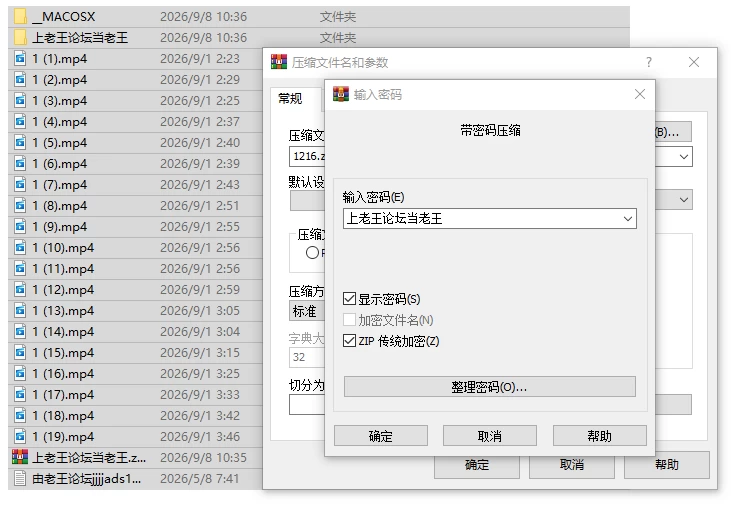Expand the password history dropdown arrow
The width and height of the screenshot is (731, 513).
(x=628, y=219)
